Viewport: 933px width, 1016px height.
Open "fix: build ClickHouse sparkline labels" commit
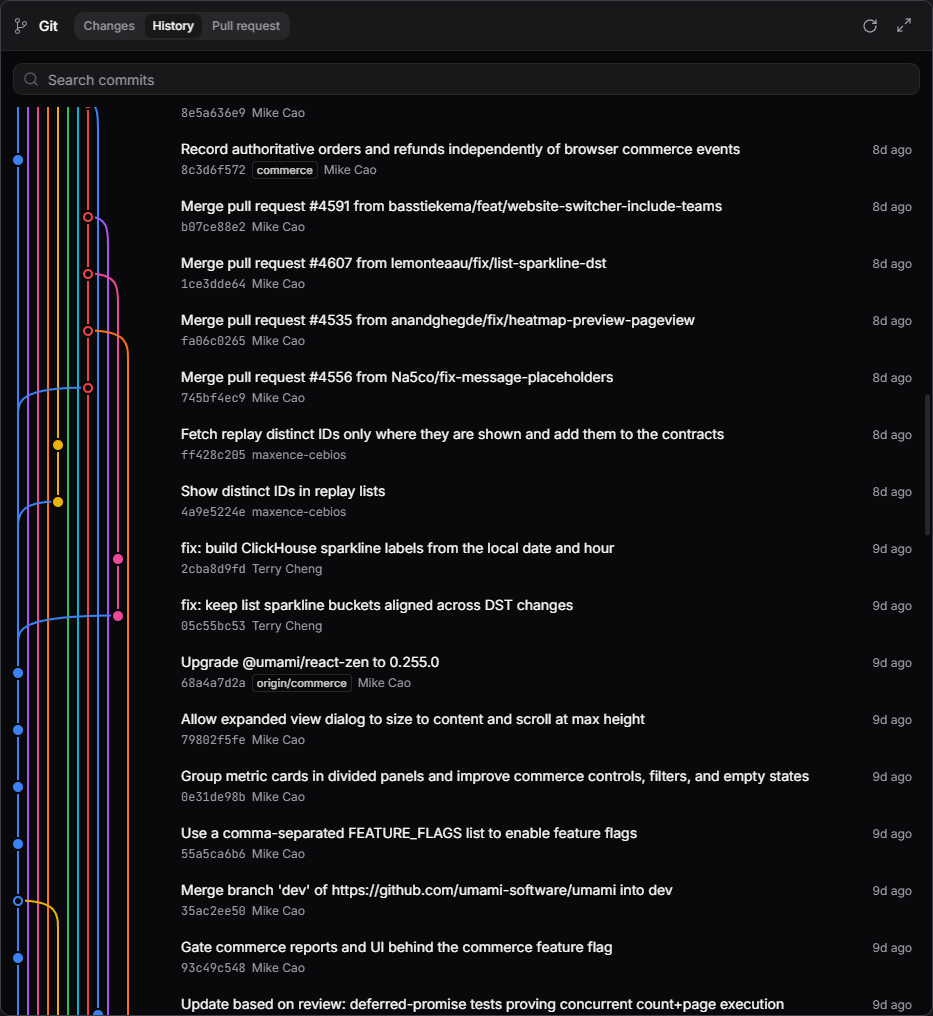pyautogui.click(x=397, y=548)
